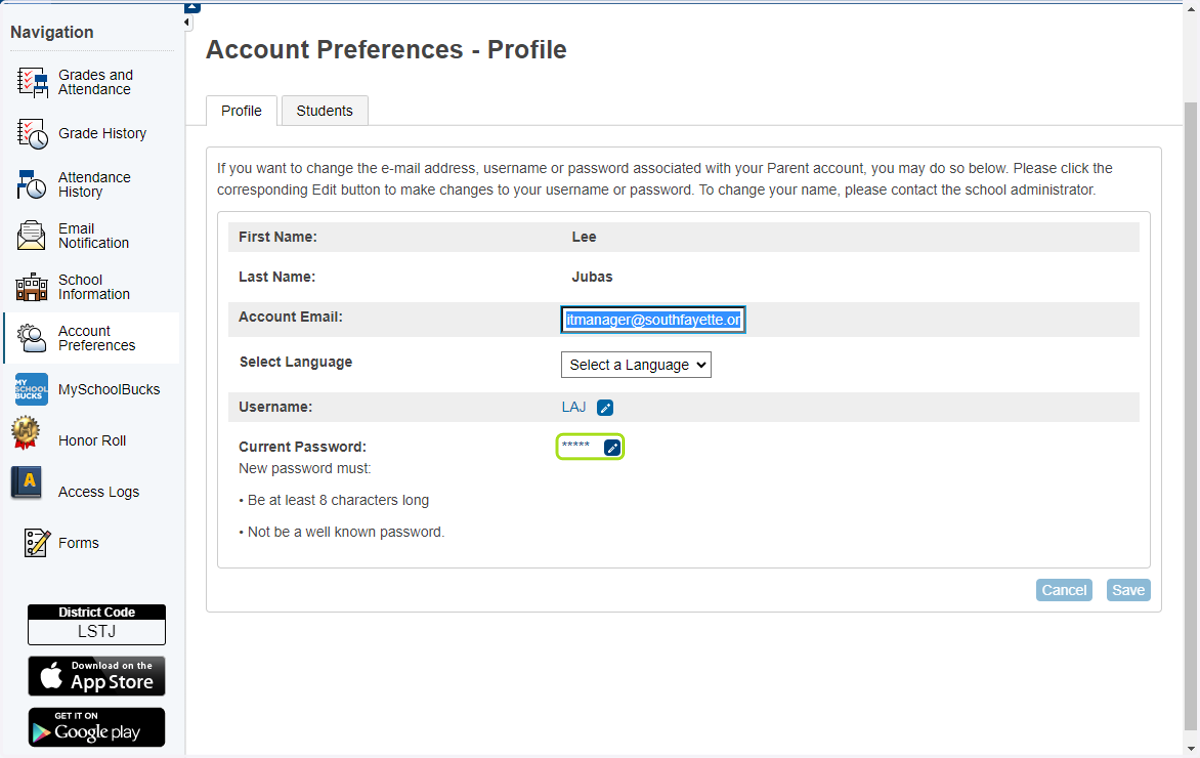Open MySchoolBucks icon
This screenshot has height=758, width=1200.
coord(31,389)
